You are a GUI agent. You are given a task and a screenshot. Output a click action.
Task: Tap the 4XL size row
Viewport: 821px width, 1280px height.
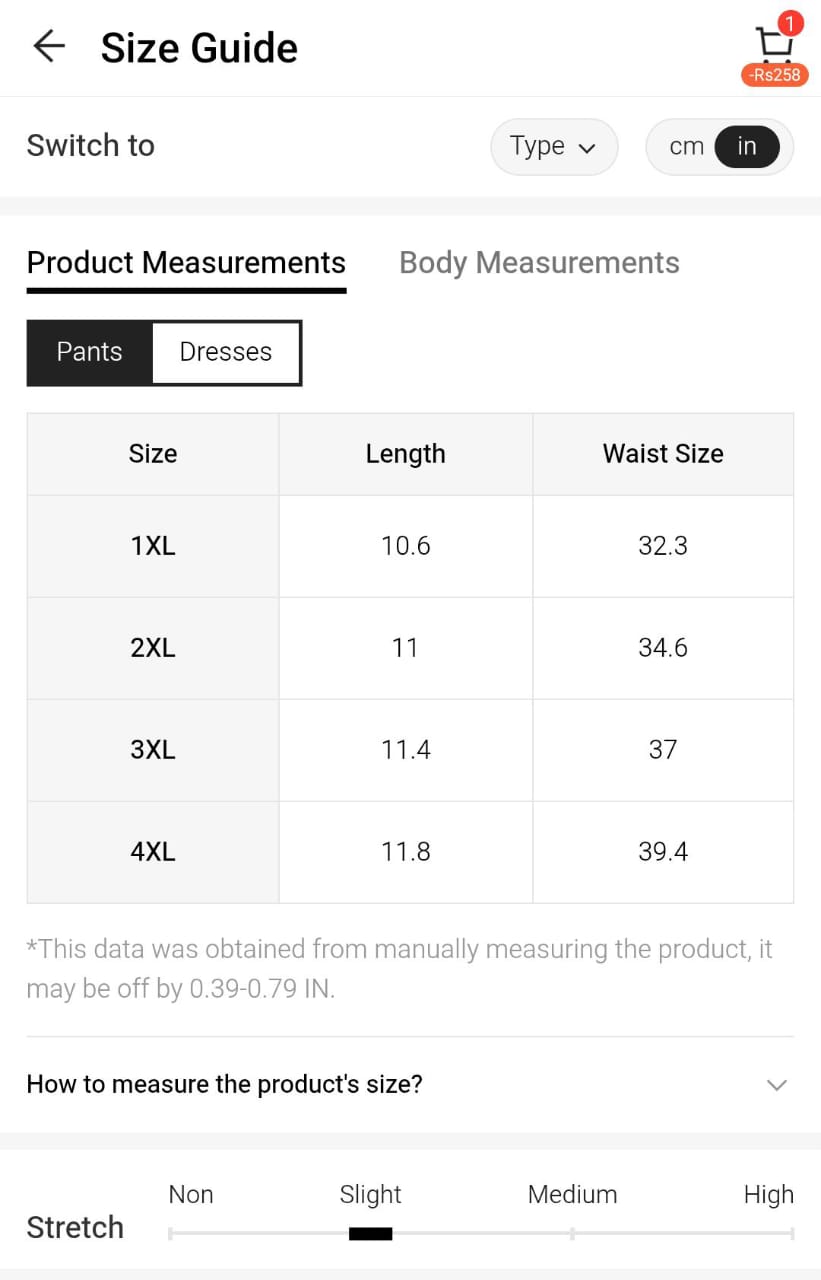(x=153, y=852)
